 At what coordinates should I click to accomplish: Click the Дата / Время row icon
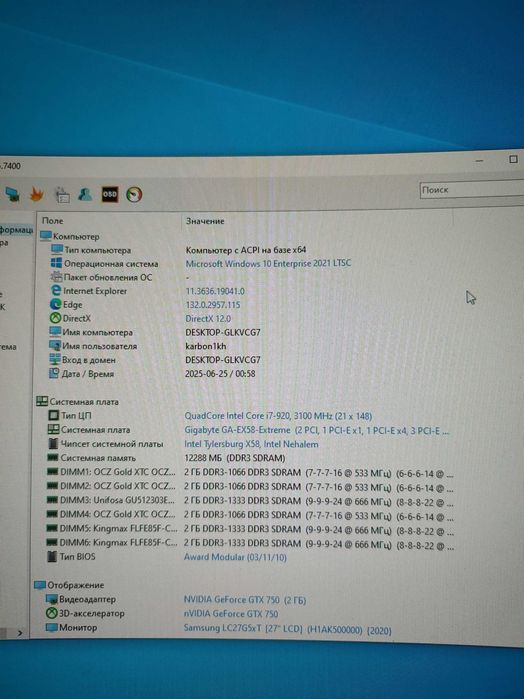54,374
